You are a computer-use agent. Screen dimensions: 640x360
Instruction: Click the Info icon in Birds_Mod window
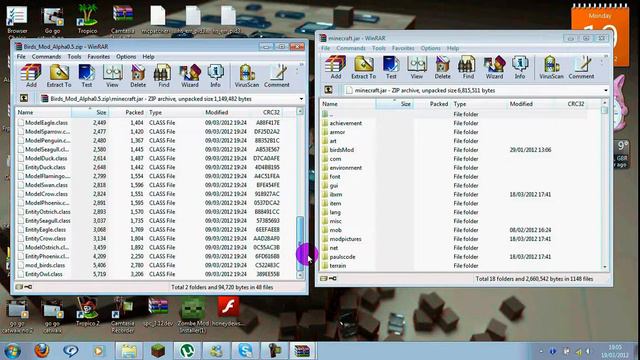(x=216, y=76)
